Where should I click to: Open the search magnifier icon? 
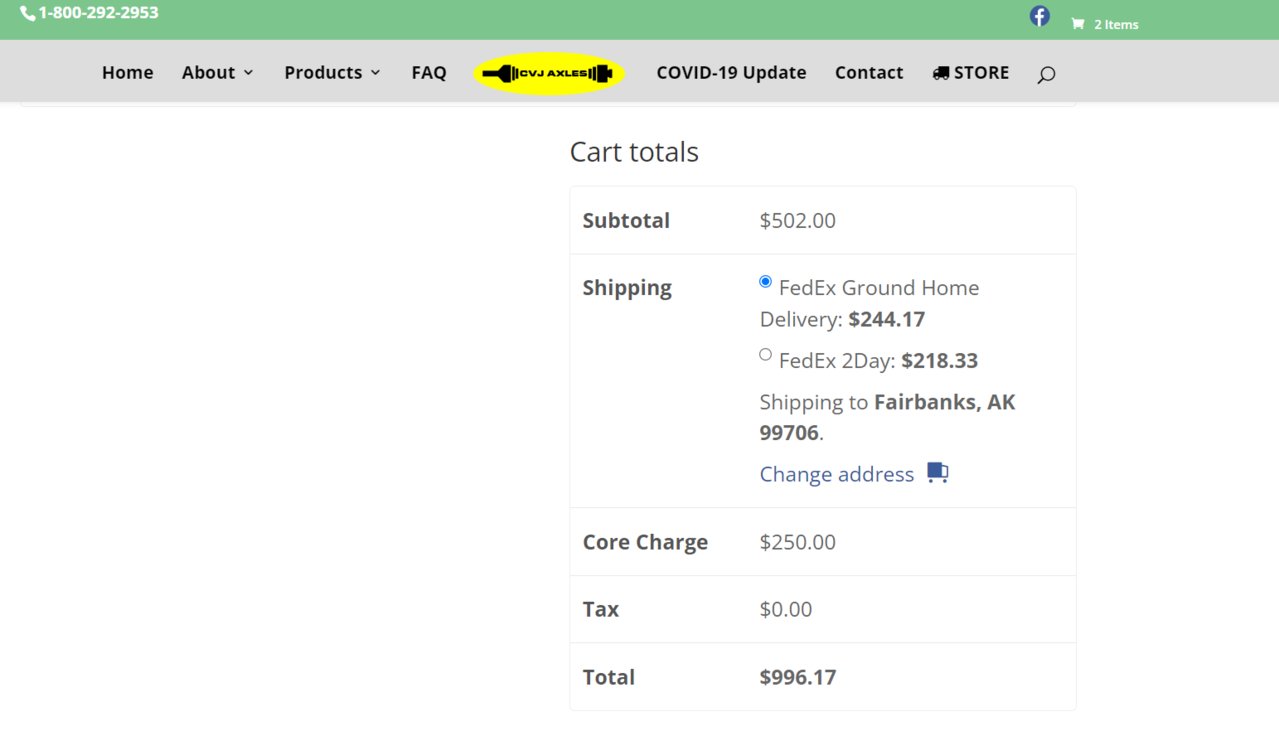point(1046,74)
